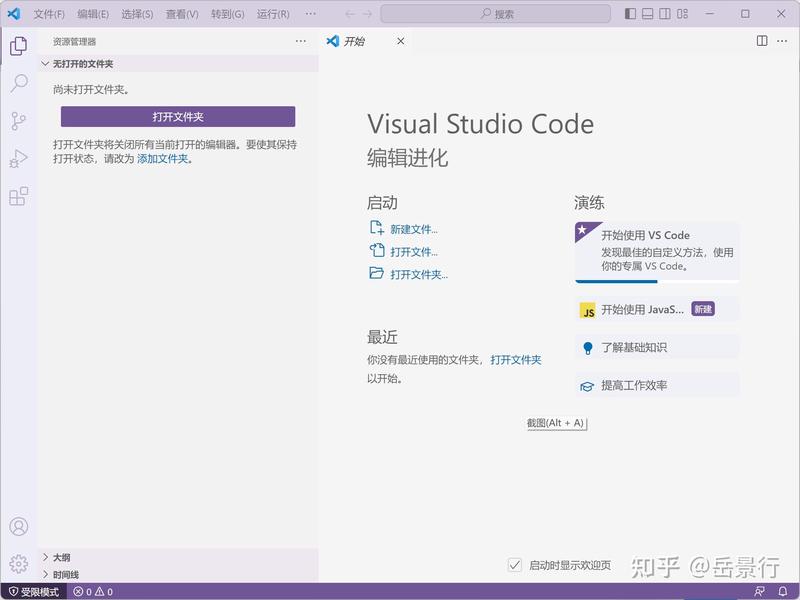
Task: Click the graduation cap icon 提高工作效率
Action: coord(587,386)
